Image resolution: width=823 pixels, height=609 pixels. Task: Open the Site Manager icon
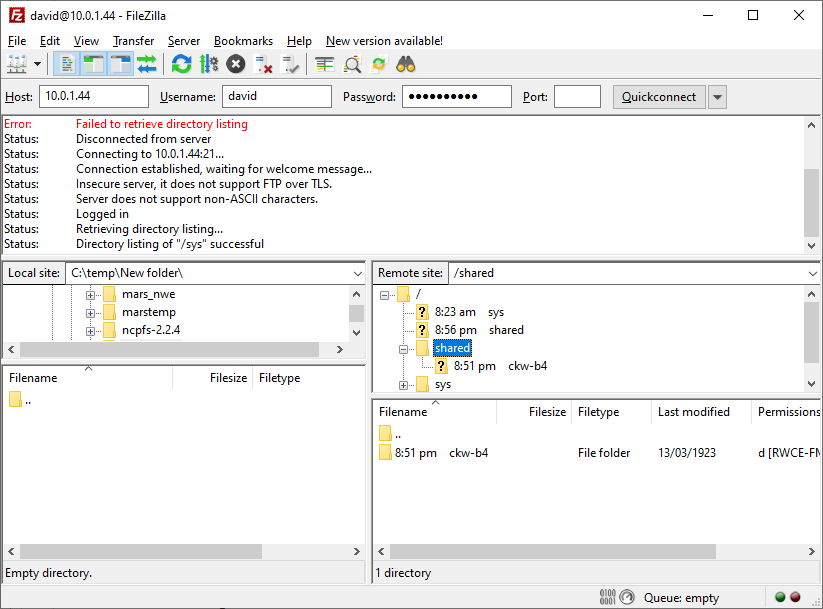click(17, 65)
